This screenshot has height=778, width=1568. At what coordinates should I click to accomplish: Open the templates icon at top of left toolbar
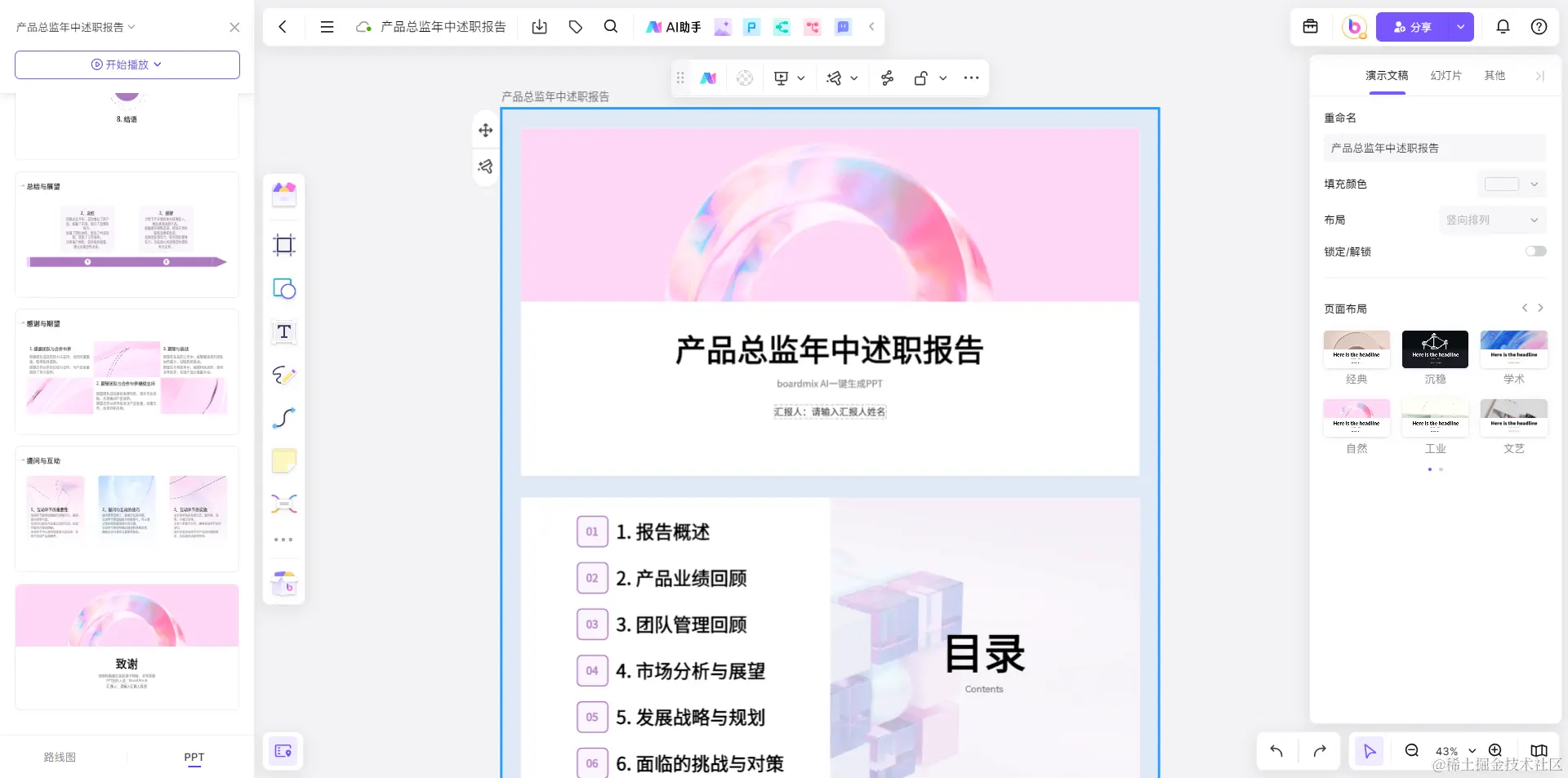tap(284, 194)
